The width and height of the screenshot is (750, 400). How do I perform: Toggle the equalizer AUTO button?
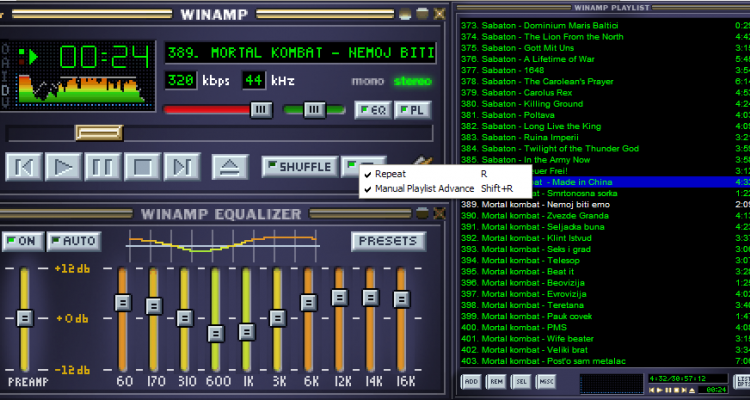tap(74, 241)
